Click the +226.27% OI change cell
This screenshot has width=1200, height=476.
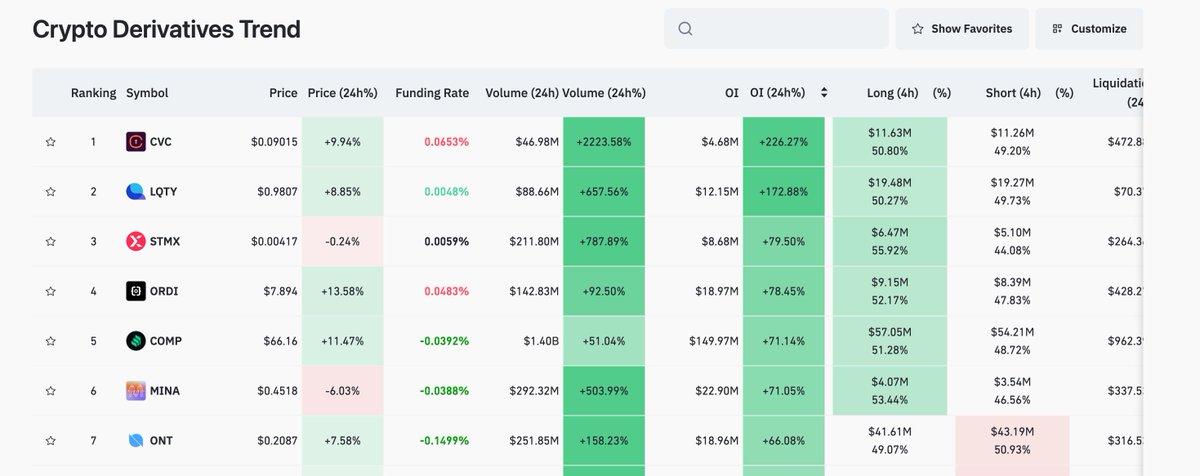(784, 142)
